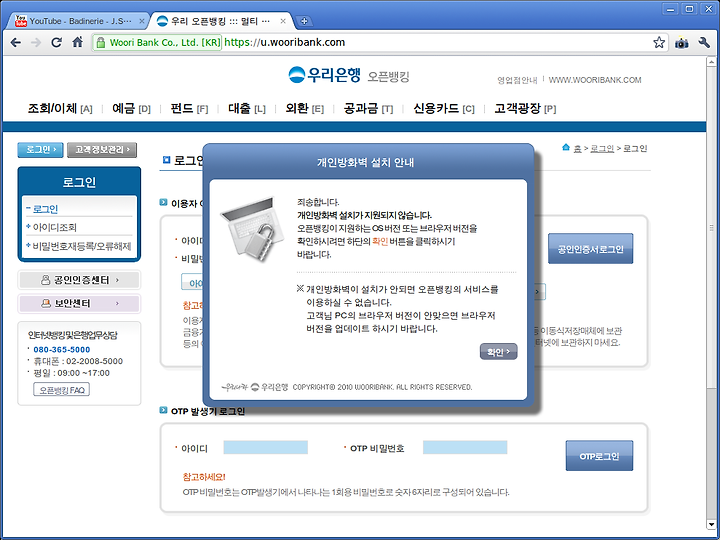
Task: Click the 참고하세요! text in OTP section
Action: pos(204,477)
